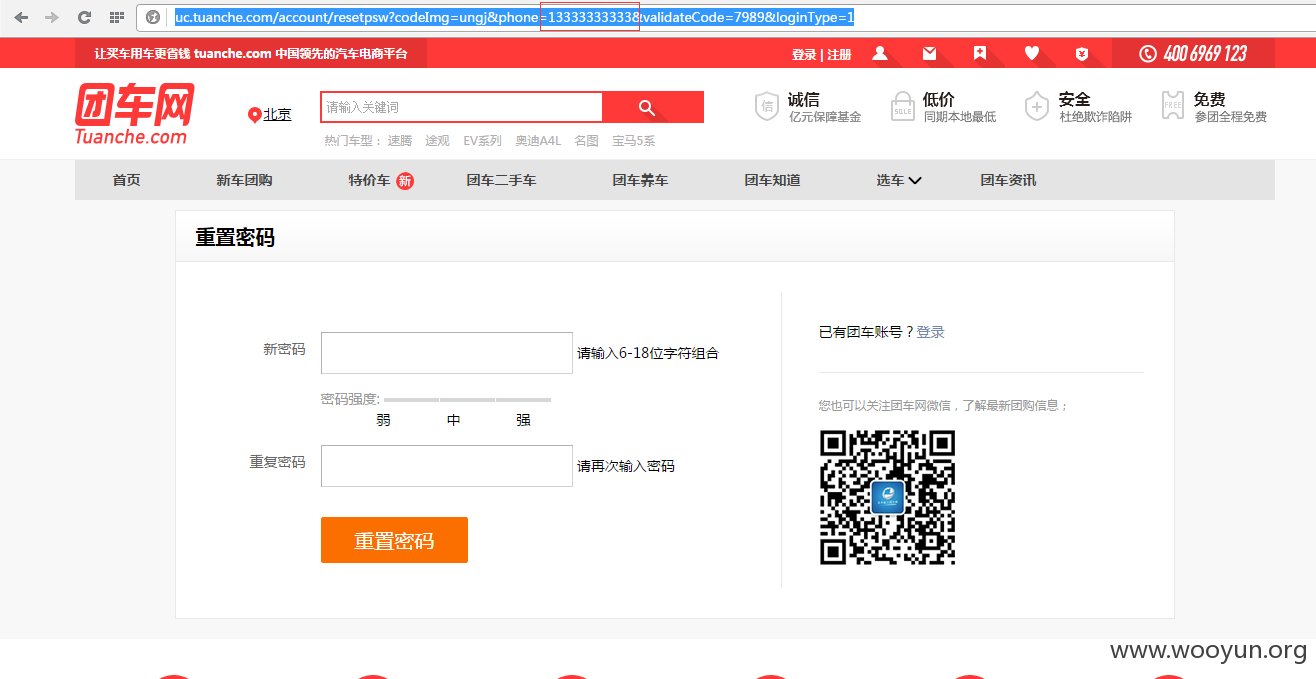Screen dimensions: 1316x679
Task: Click the 重置密码 page heading
Action: point(235,238)
